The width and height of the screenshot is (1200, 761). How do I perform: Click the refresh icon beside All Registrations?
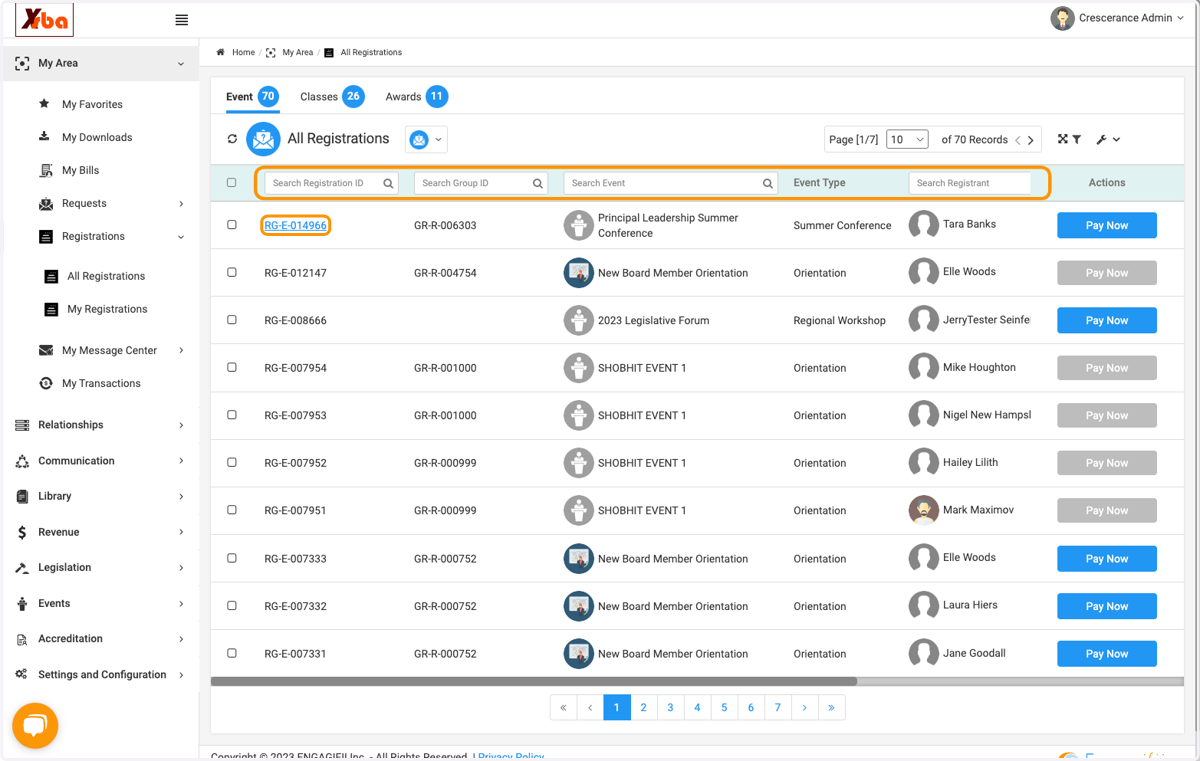pos(232,139)
